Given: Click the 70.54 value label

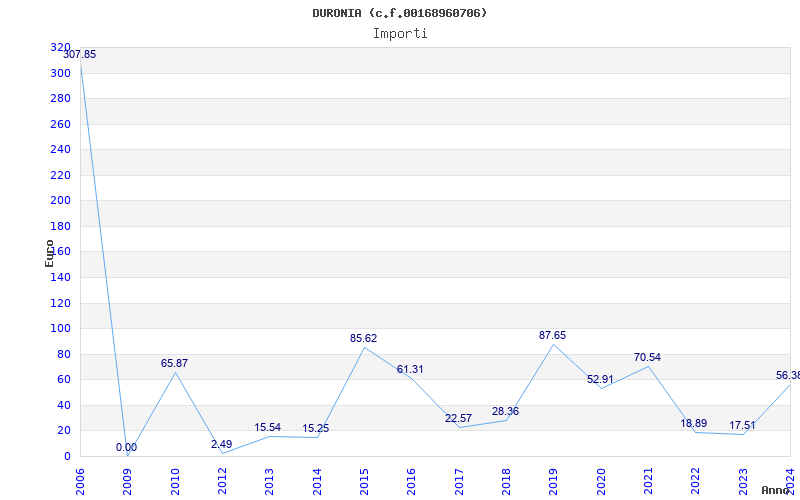Looking at the screenshot, I should point(647,357).
